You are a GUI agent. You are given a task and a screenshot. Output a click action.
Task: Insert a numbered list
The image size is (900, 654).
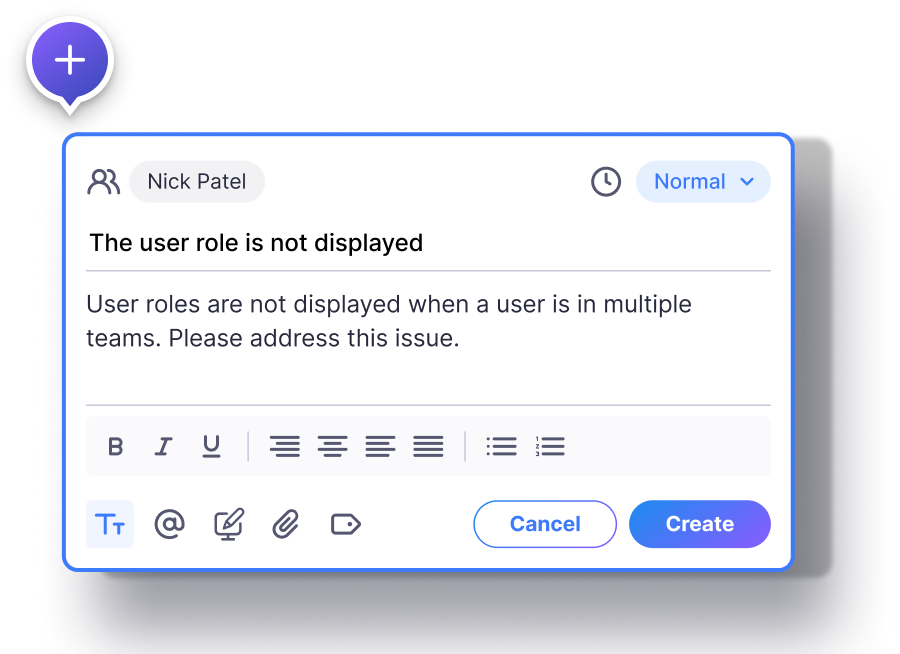point(550,446)
